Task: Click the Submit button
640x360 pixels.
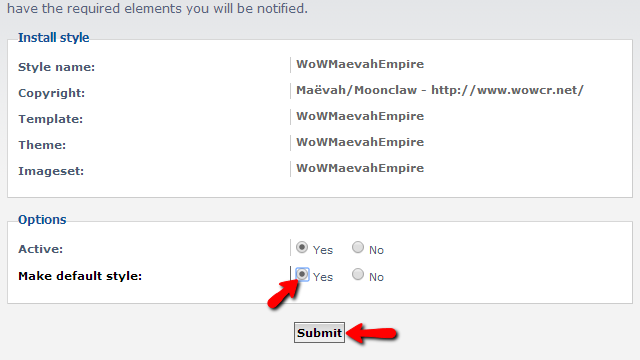Action: click(x=319, y=333)
